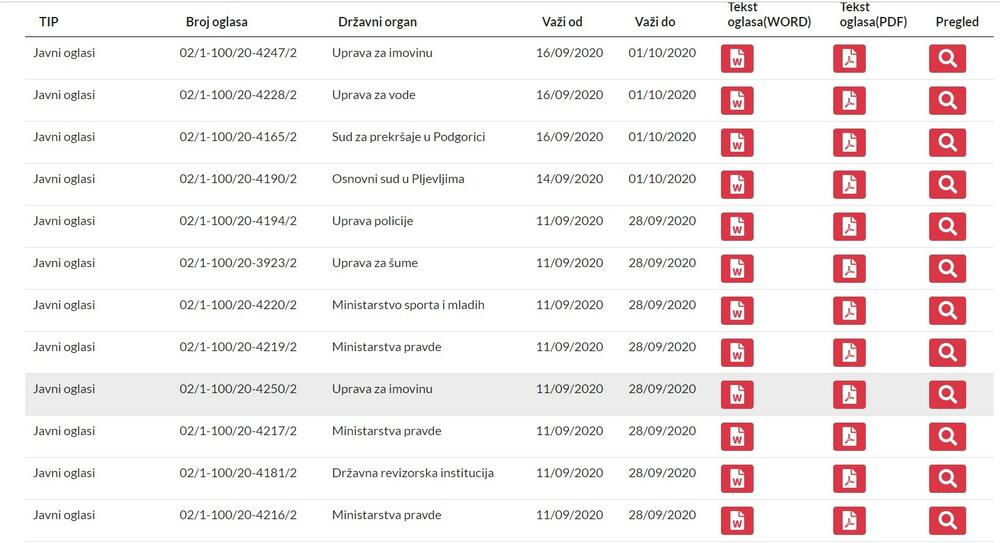Click magnifier icon for Uprava za šume
Screen dimensions: 1000x543
click(x=947, y=269)
